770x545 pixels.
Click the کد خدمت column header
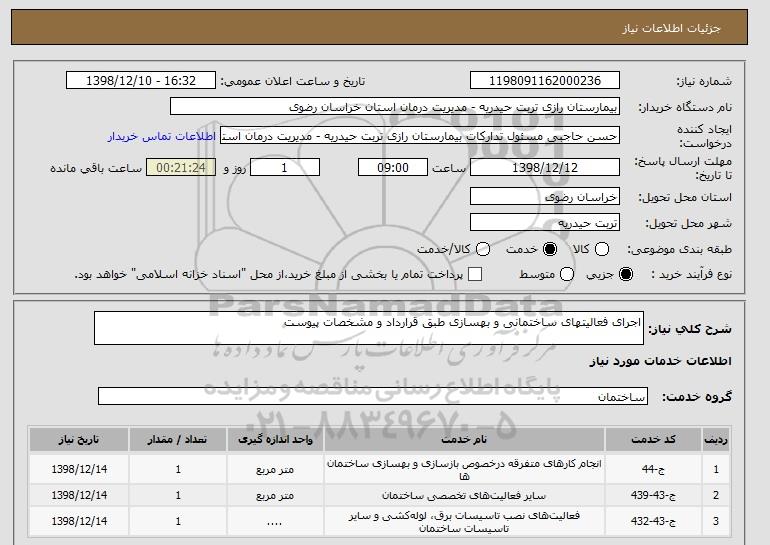coord(653,439)
